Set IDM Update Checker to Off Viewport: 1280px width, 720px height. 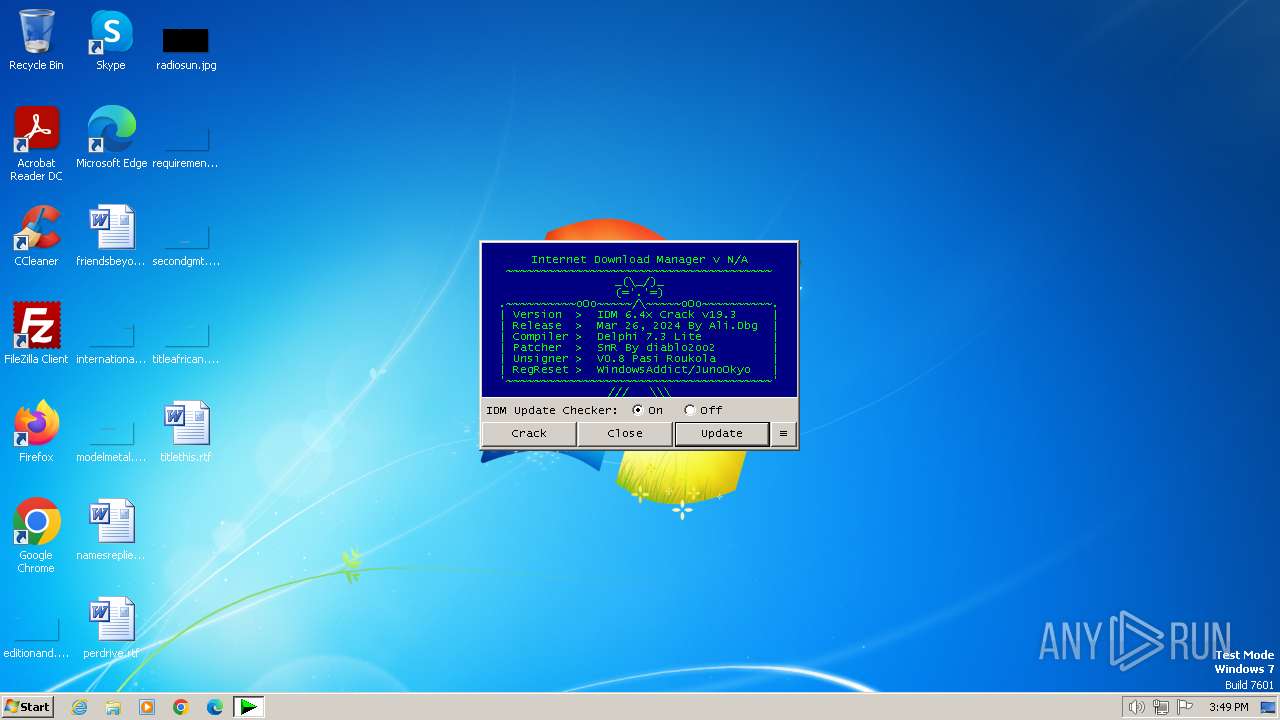[704, 410]
